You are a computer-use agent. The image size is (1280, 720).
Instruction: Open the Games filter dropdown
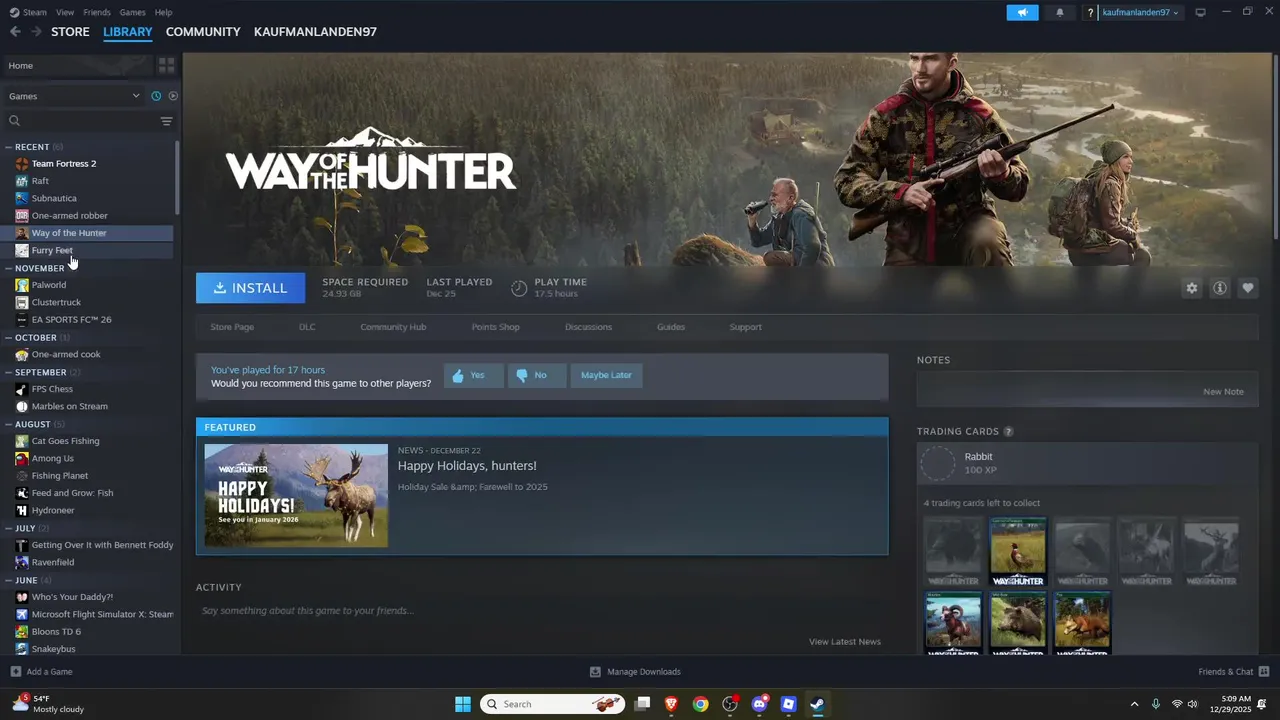(x=74, y=96)
